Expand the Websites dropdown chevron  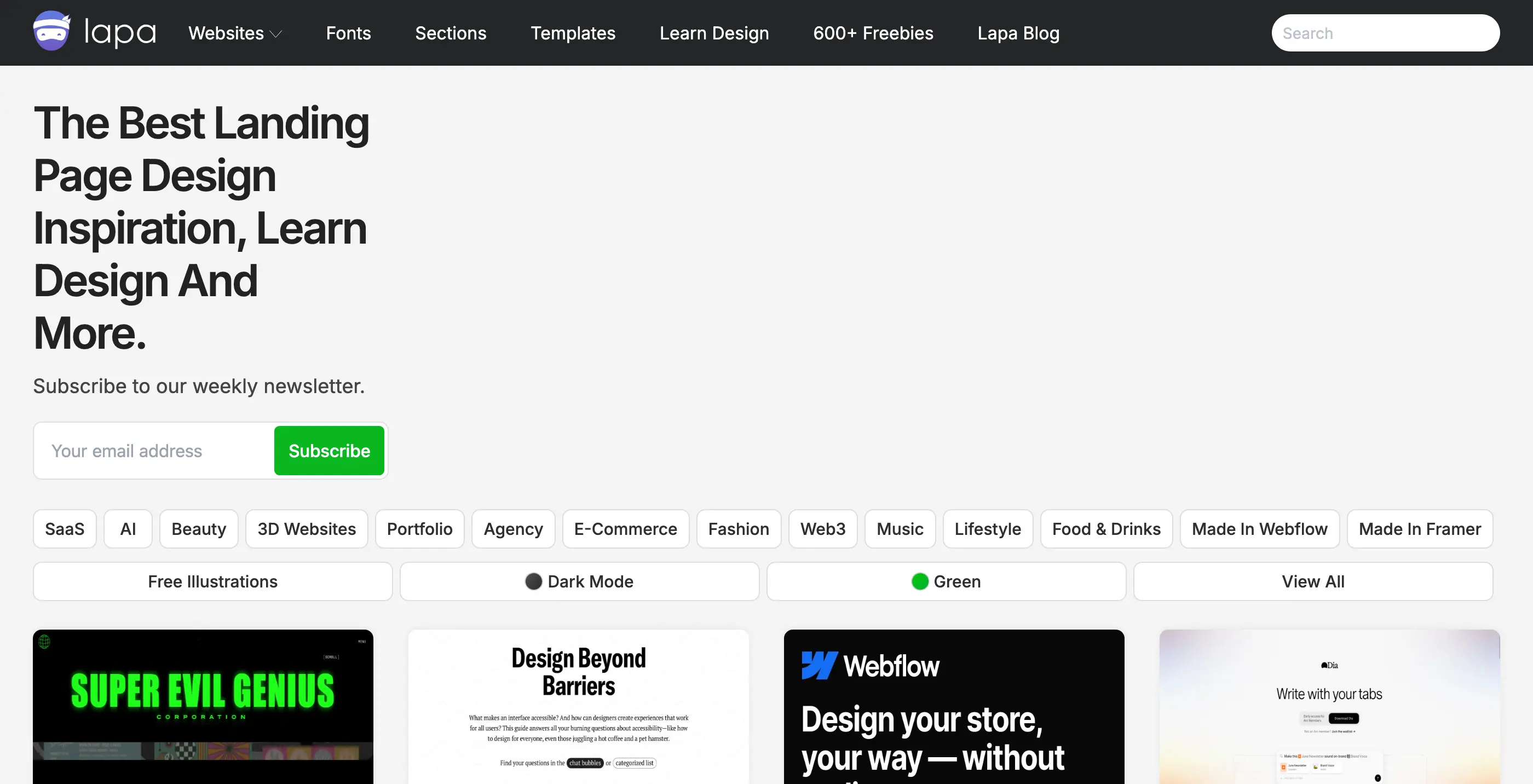pos(275,34)
